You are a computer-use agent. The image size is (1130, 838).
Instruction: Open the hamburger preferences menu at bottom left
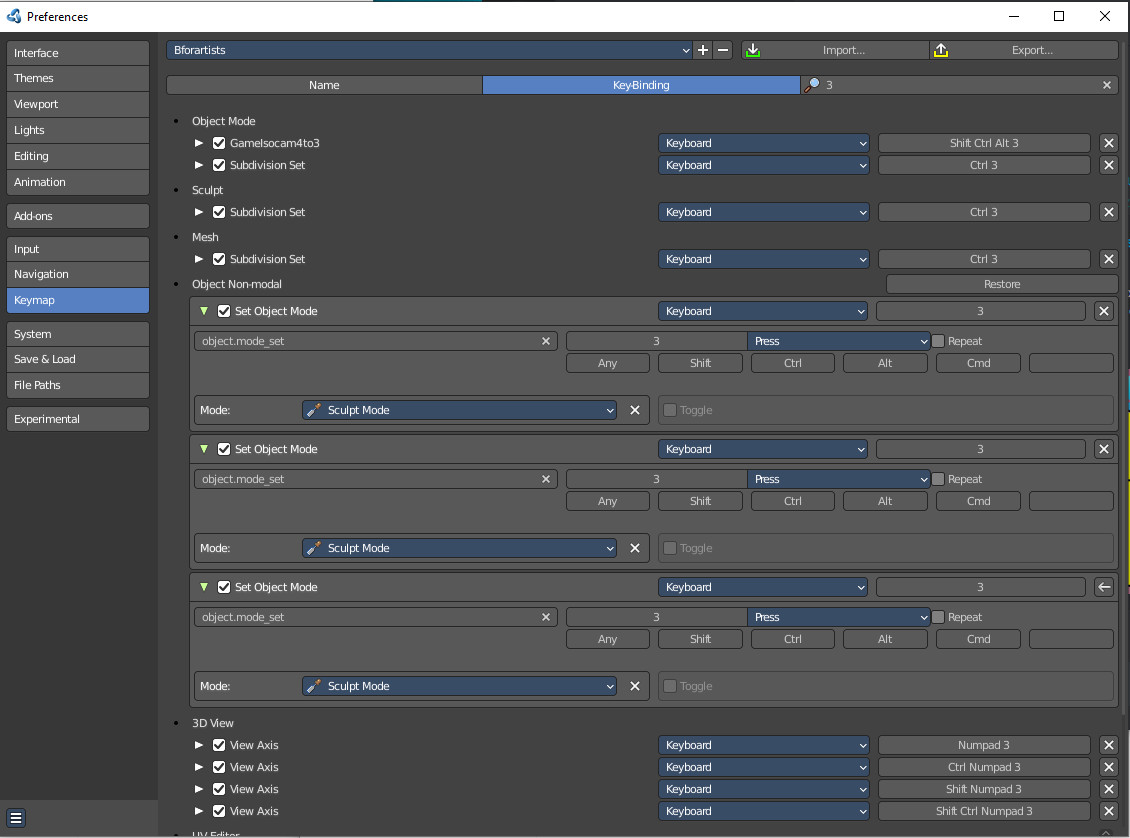(16, 818)
